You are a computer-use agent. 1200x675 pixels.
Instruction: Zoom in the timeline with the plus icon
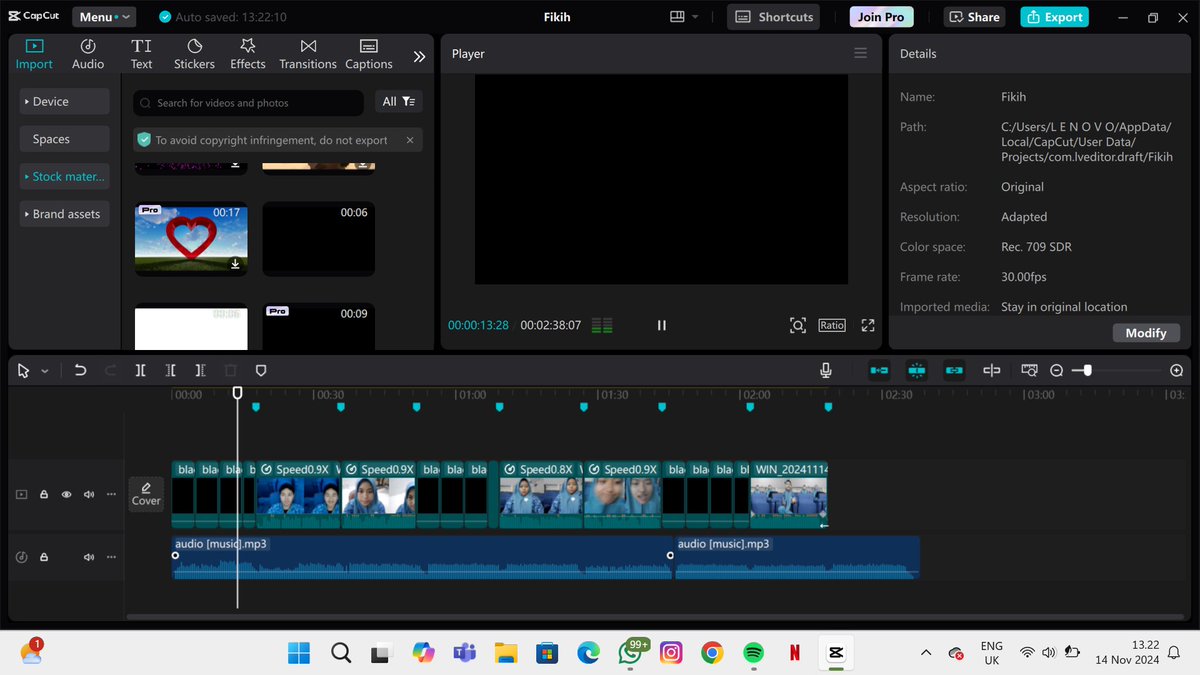coord(1176,370)
